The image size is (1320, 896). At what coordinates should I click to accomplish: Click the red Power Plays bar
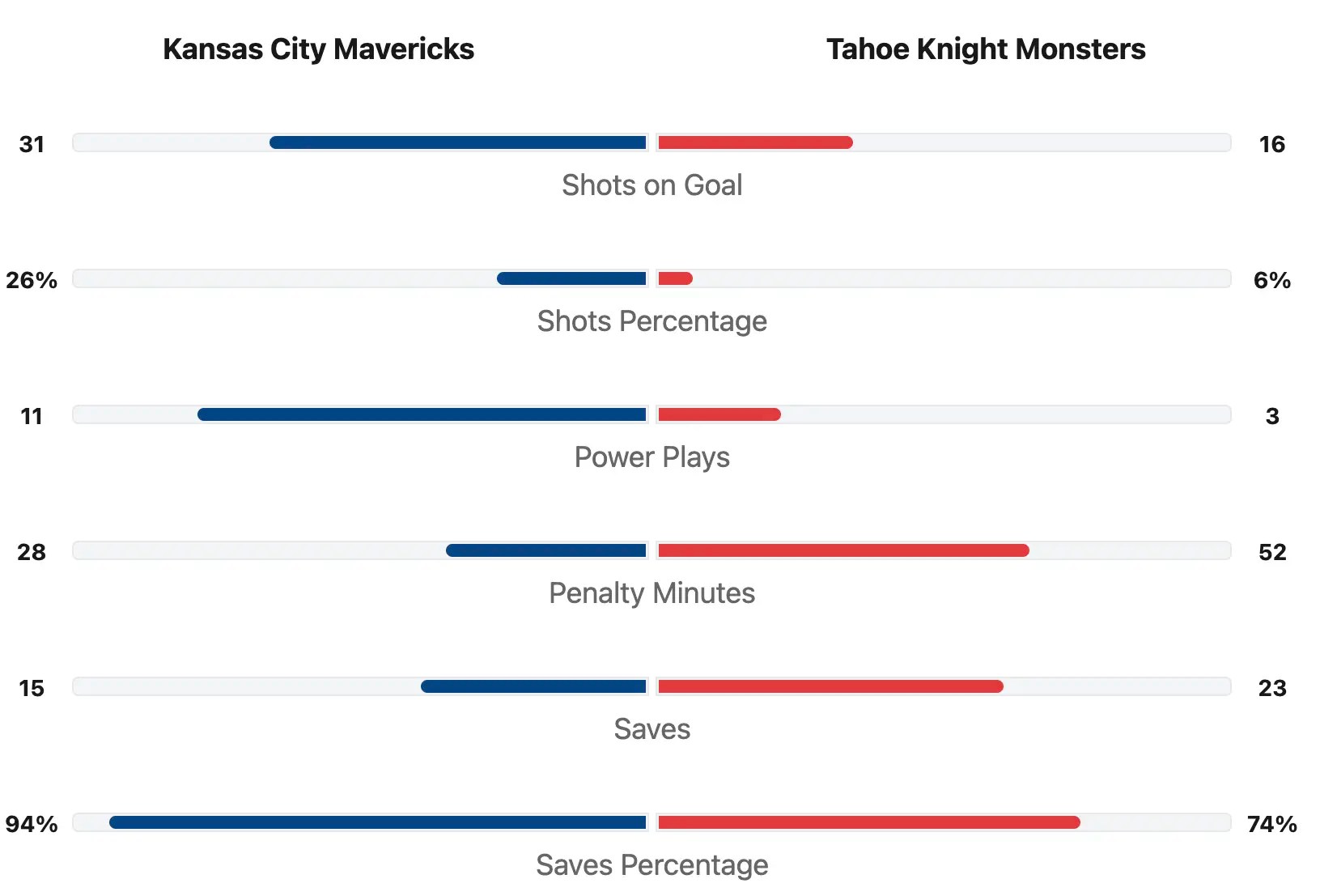click(x=719, y=414)
